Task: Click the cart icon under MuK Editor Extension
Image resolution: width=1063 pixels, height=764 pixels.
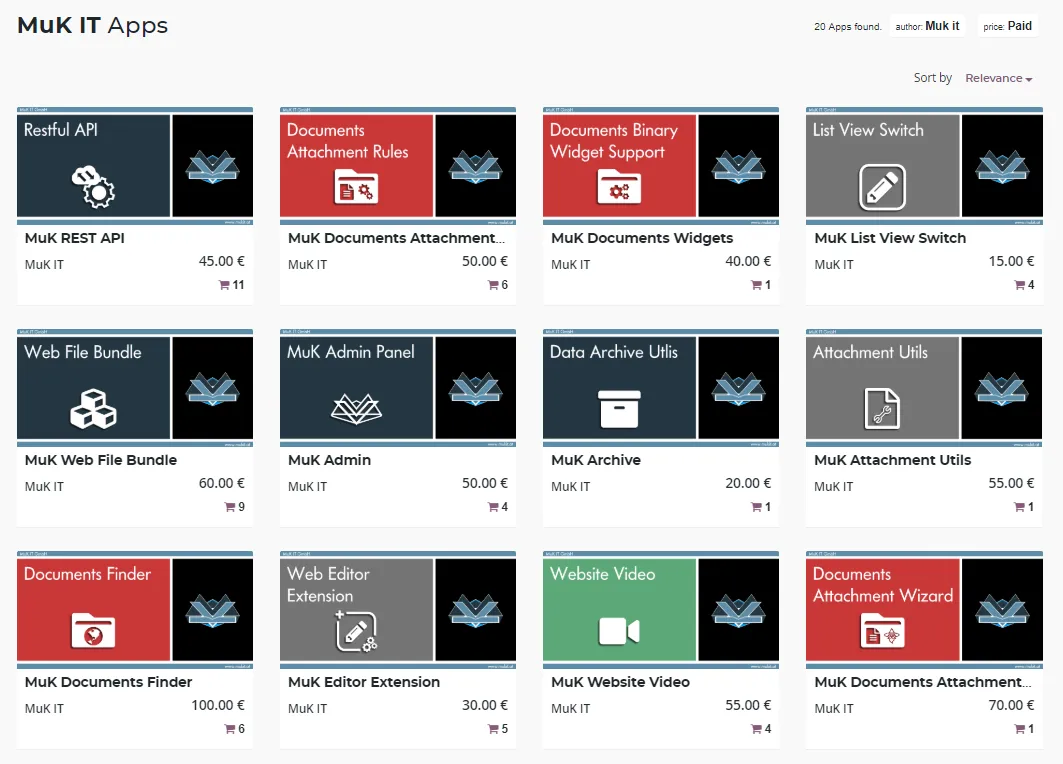Action: [x=493, y=729]
